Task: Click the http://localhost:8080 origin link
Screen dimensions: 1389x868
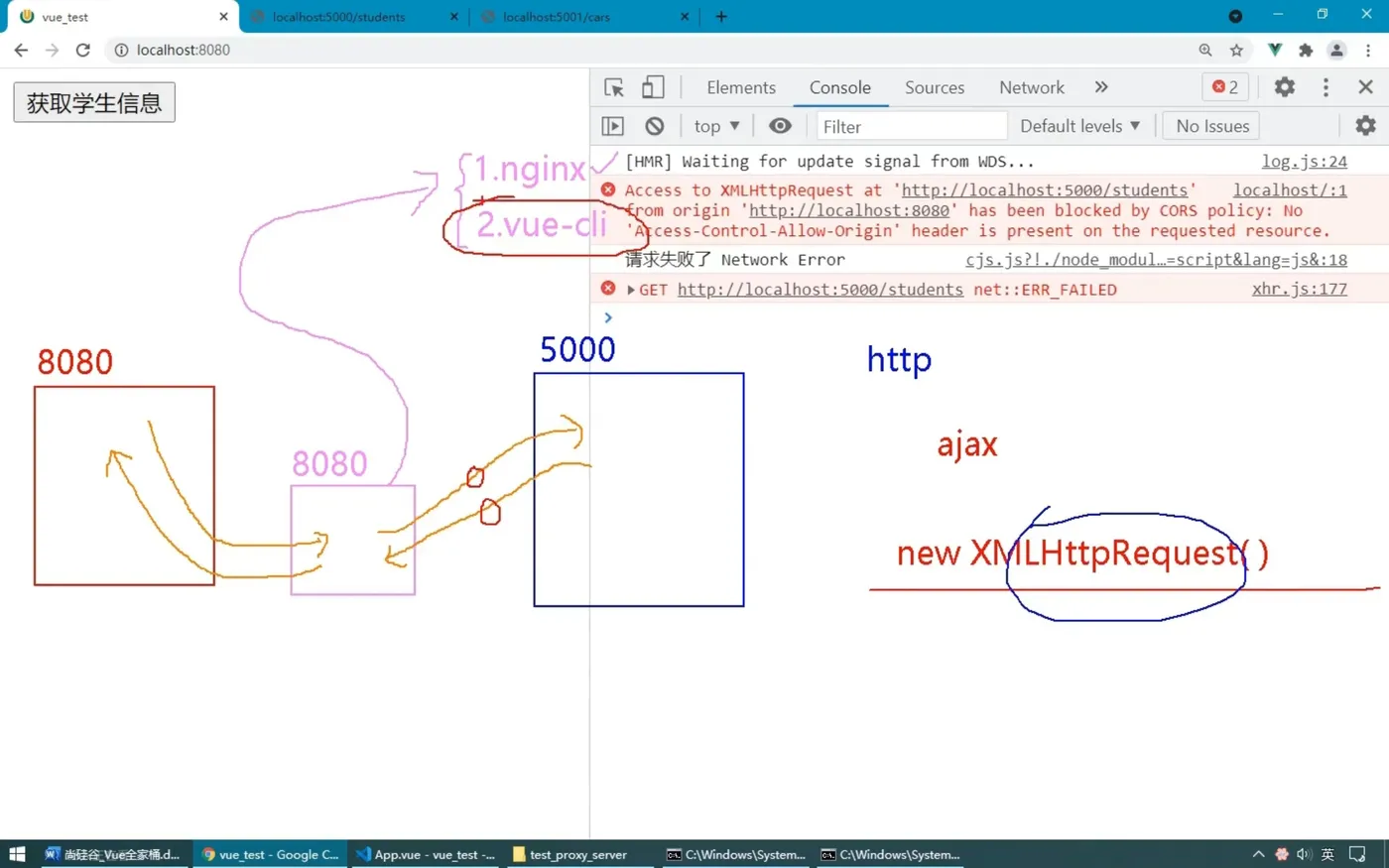Action: coord(849,210)
